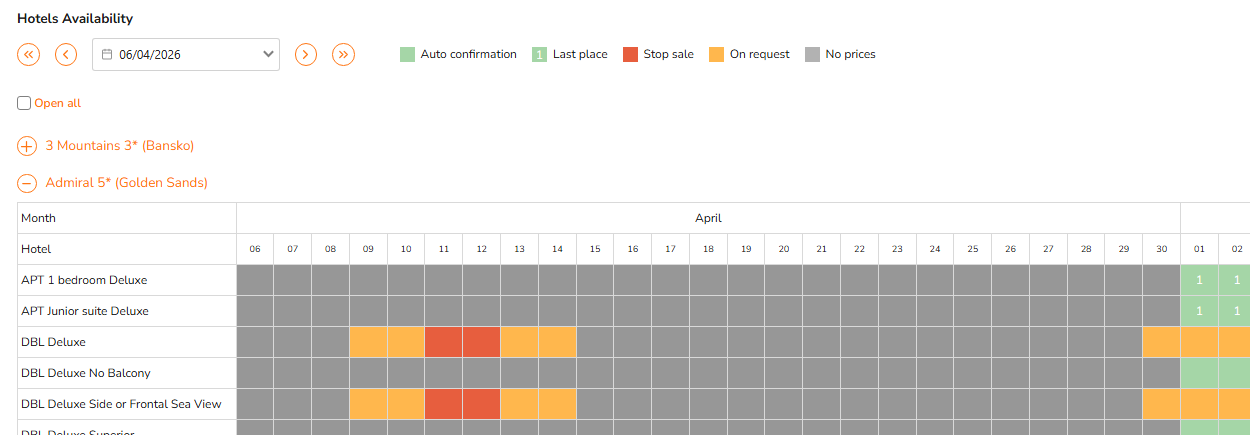Tick the Open all checkbox
This screenshot has width=1250, height=435.
[x=24, y=103]
